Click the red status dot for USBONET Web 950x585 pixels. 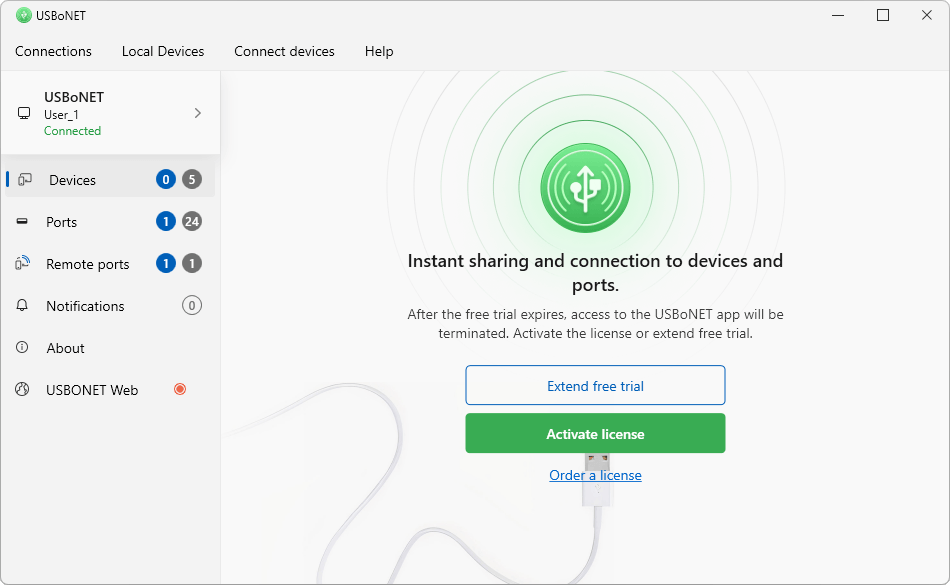[x=180, y=390]
